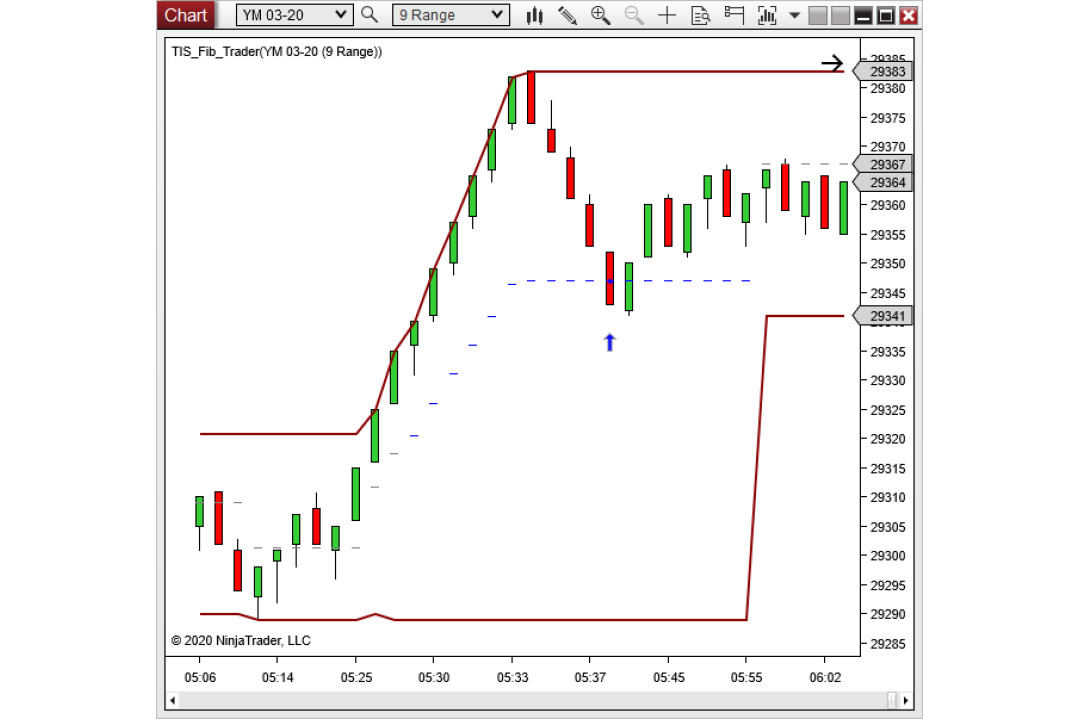Click the 29383 price marker

tap(884, 72)
